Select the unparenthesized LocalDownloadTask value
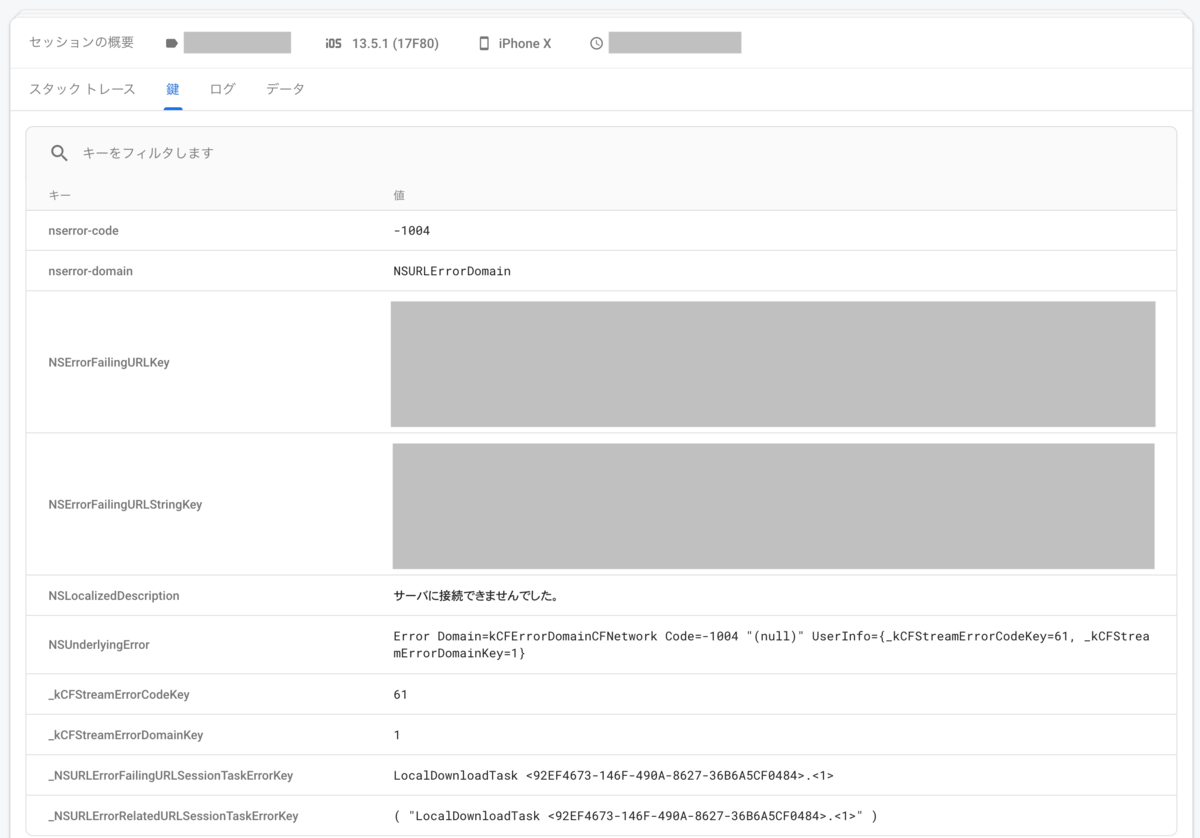The height and width of the screenshot is (838, 1200). (x=614, y=775)
